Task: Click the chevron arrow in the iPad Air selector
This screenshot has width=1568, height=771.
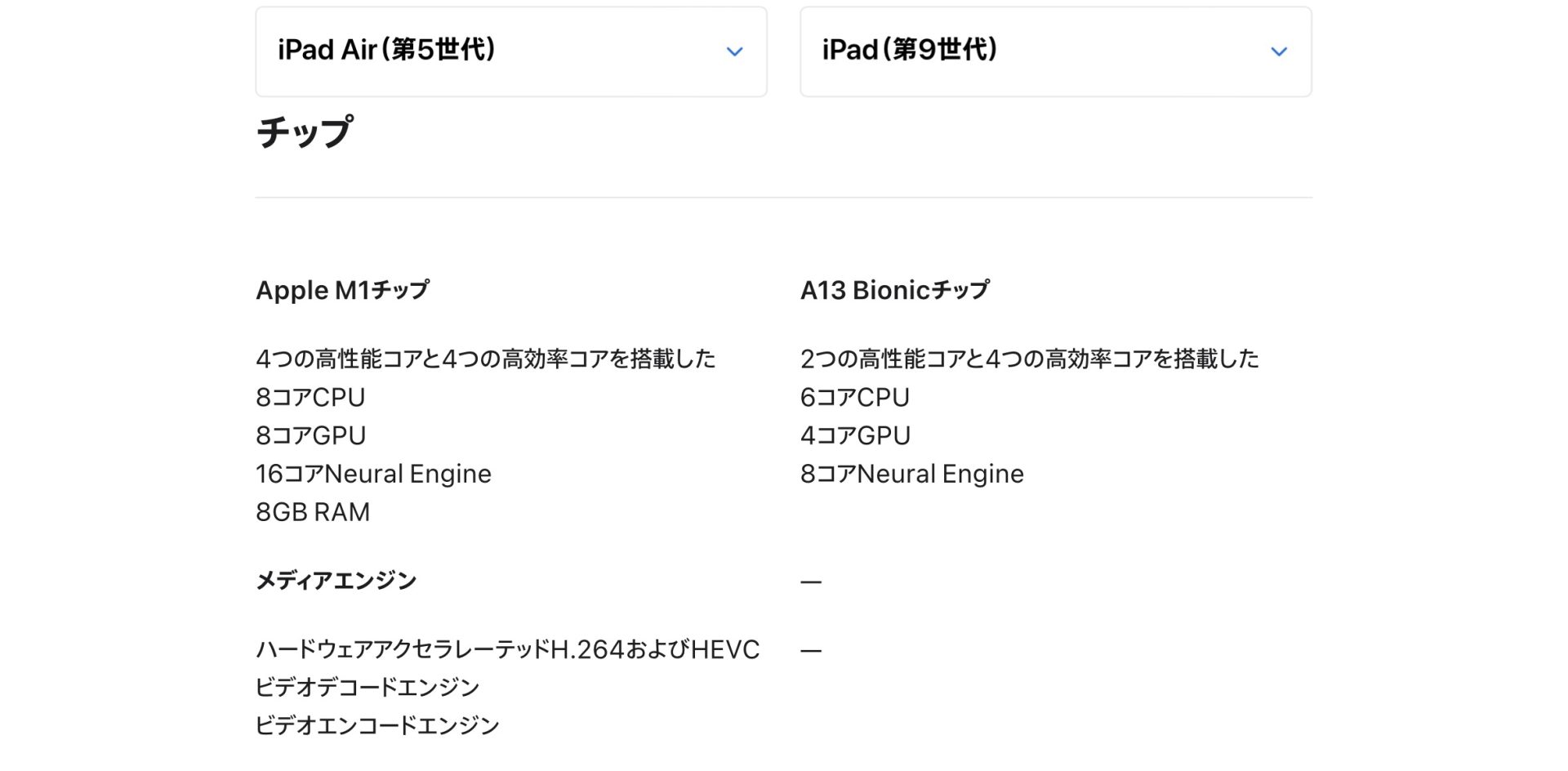Action: pyautogui.click(x=734, y=51)
